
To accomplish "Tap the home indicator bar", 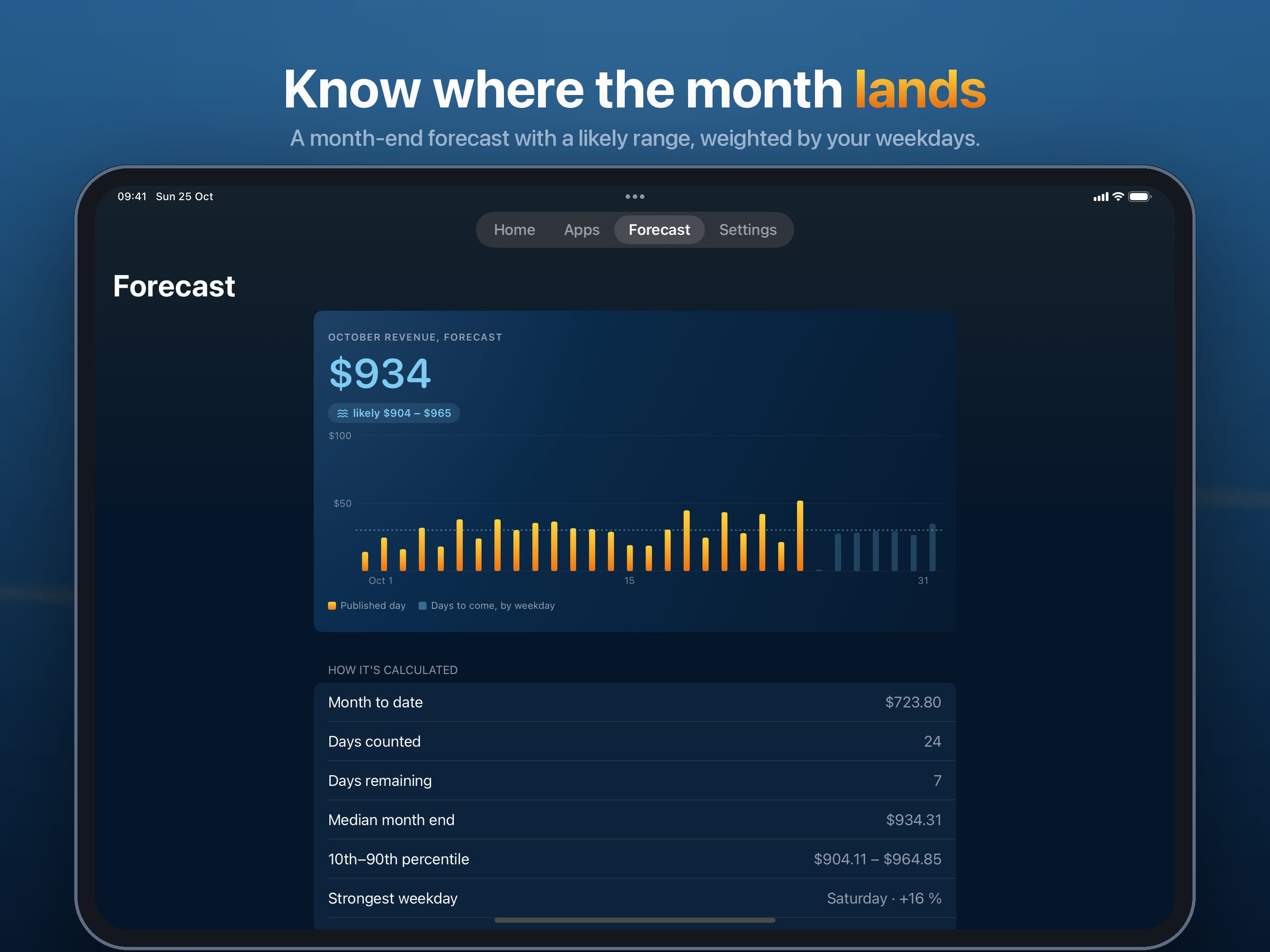I will tap(635, 920).
